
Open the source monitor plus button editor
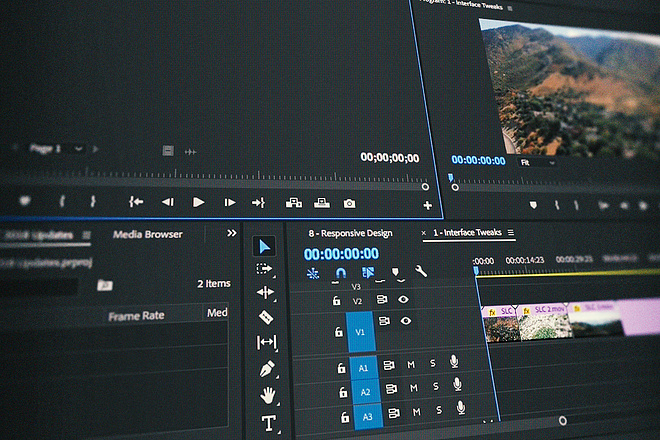[427, 205]
